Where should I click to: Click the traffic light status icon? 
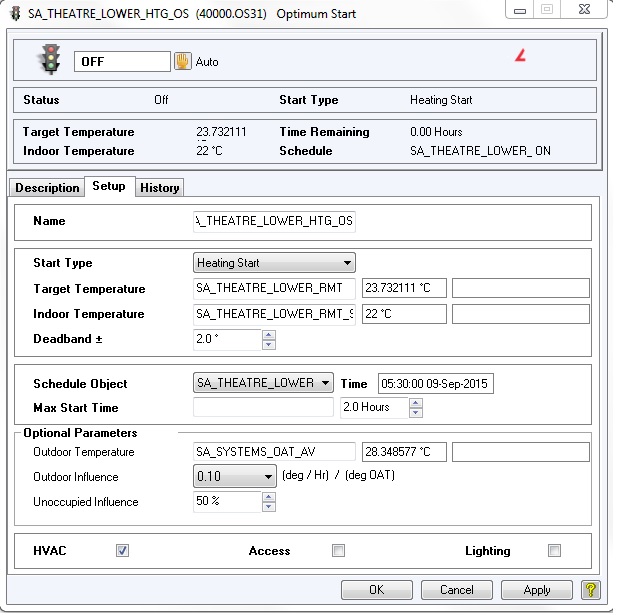tap(51, 60)
